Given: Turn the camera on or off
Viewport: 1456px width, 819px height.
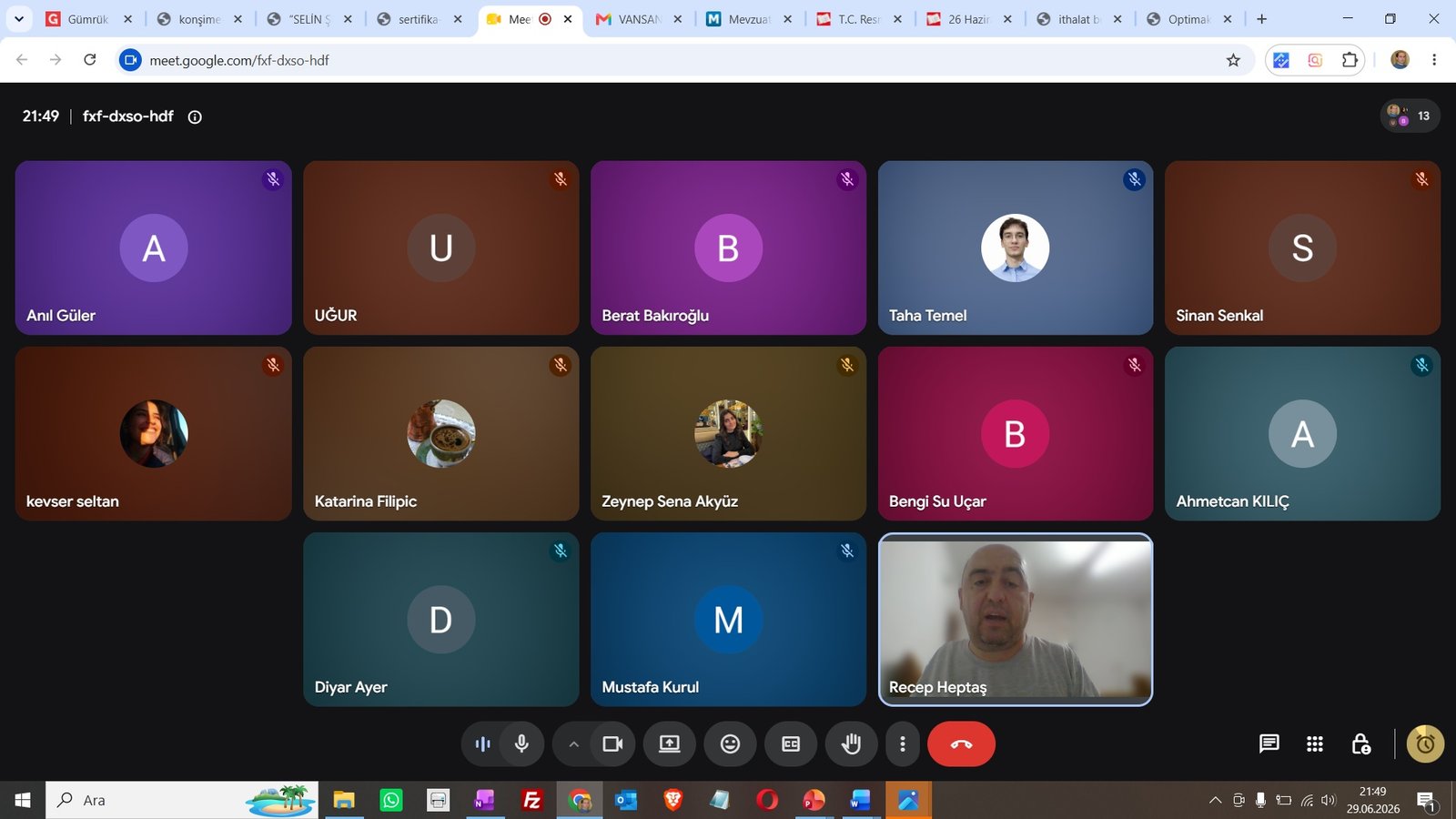Looking at the screenshot, I should [612, 744].
